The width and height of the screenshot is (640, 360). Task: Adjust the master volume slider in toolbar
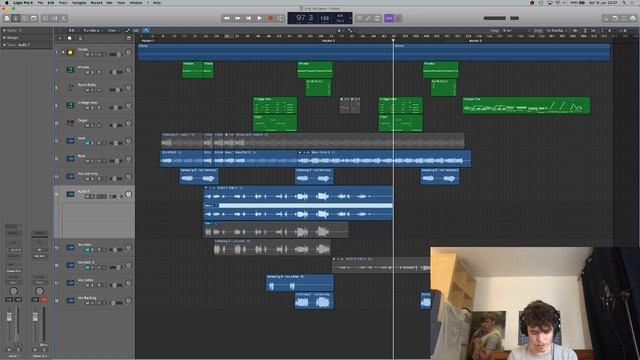pos(501,18)
